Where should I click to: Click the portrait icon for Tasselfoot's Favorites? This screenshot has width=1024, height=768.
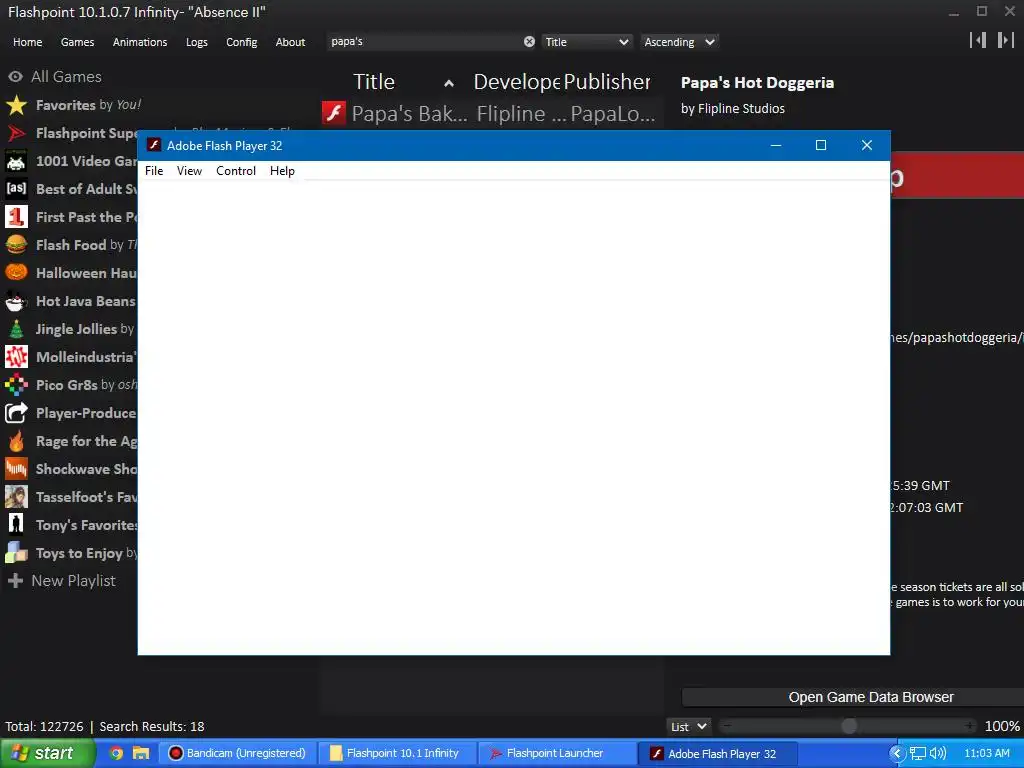point(16,497)
